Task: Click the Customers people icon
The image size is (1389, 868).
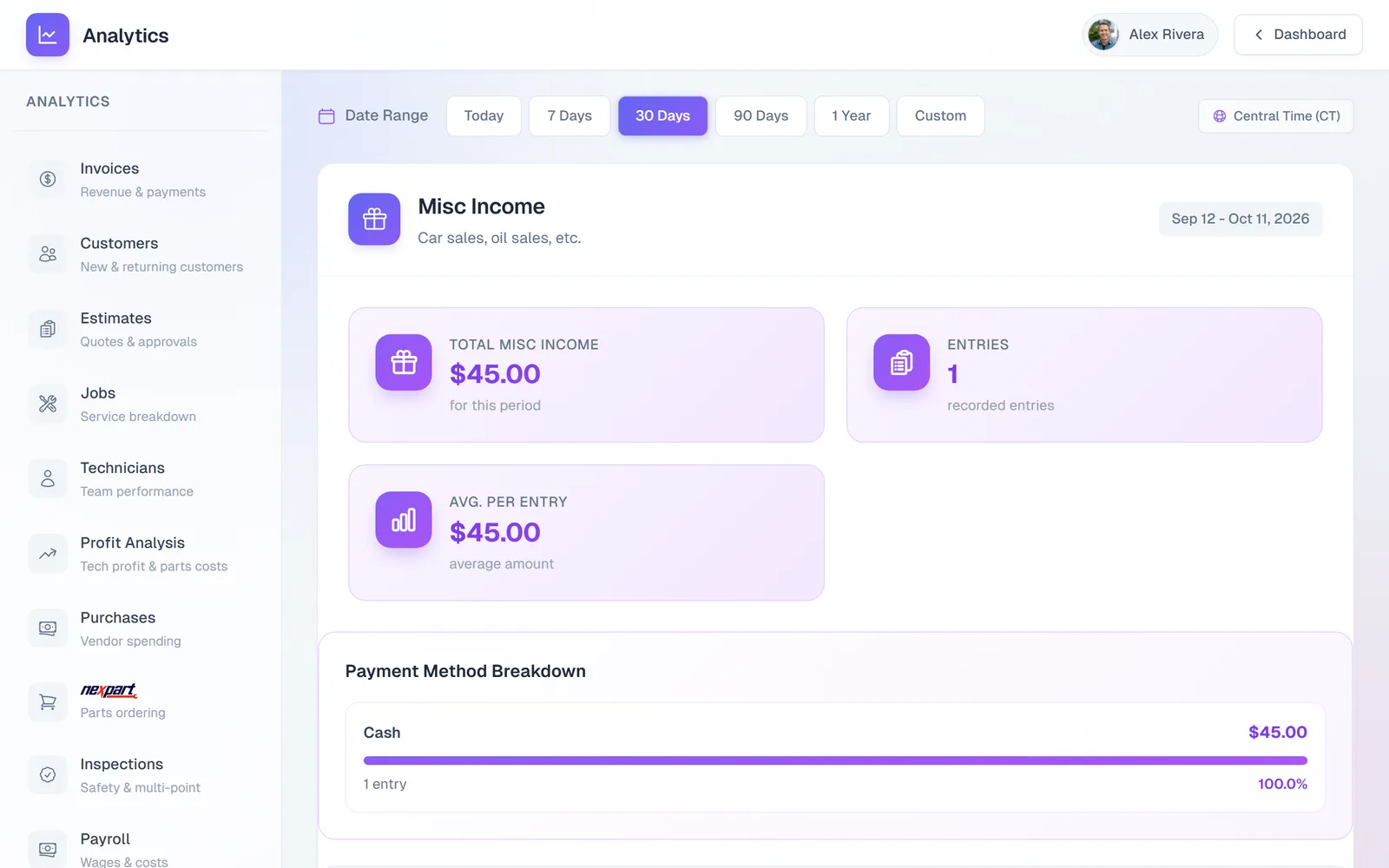Action: tap(48, 254)
